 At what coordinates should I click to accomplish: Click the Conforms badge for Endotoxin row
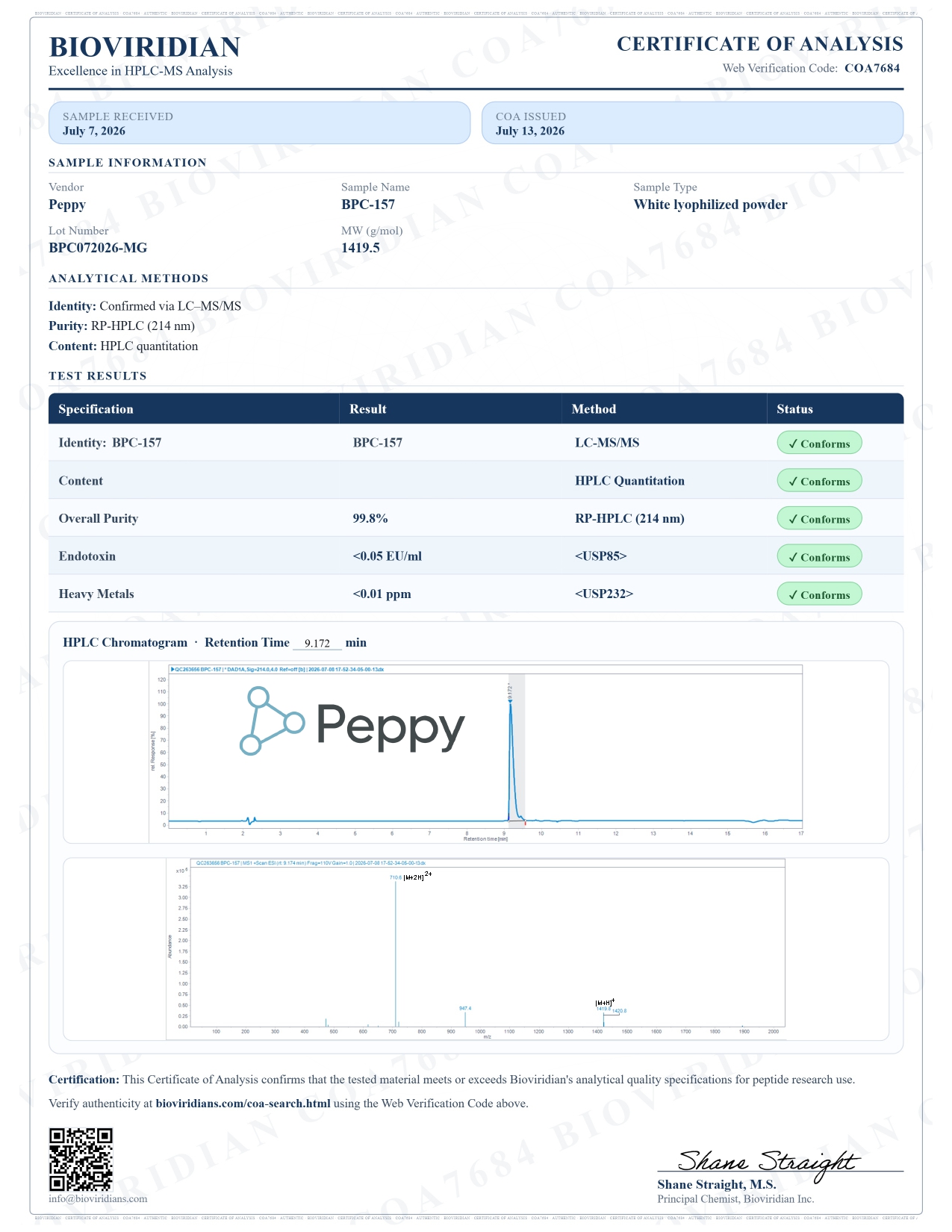pyautogui.click(x=819, y=556)
